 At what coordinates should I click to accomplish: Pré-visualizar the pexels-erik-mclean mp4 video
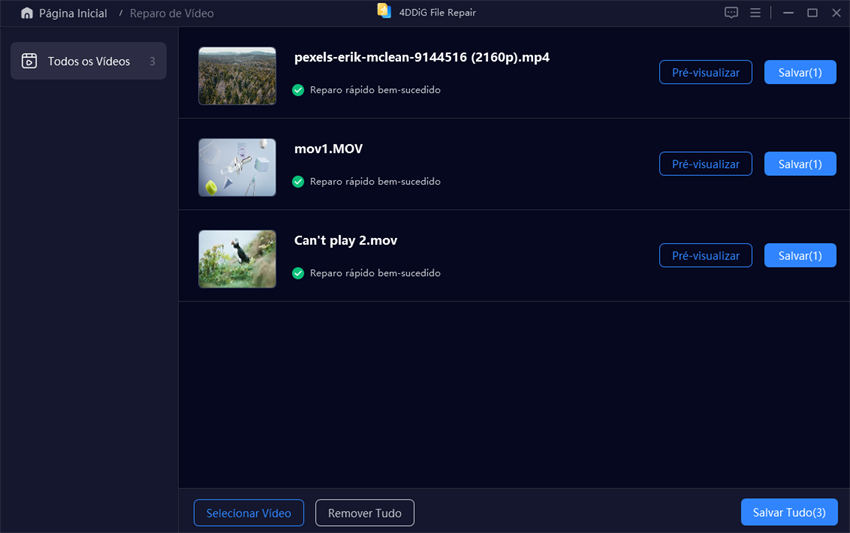point(705,72)
